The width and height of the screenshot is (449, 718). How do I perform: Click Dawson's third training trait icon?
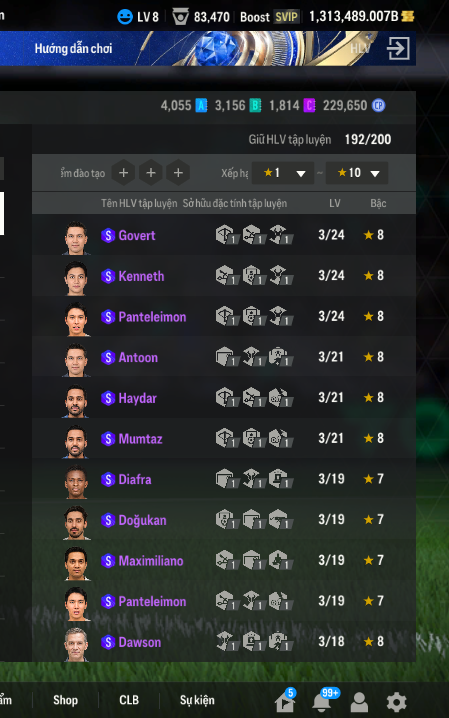click(x=280, y=642)
